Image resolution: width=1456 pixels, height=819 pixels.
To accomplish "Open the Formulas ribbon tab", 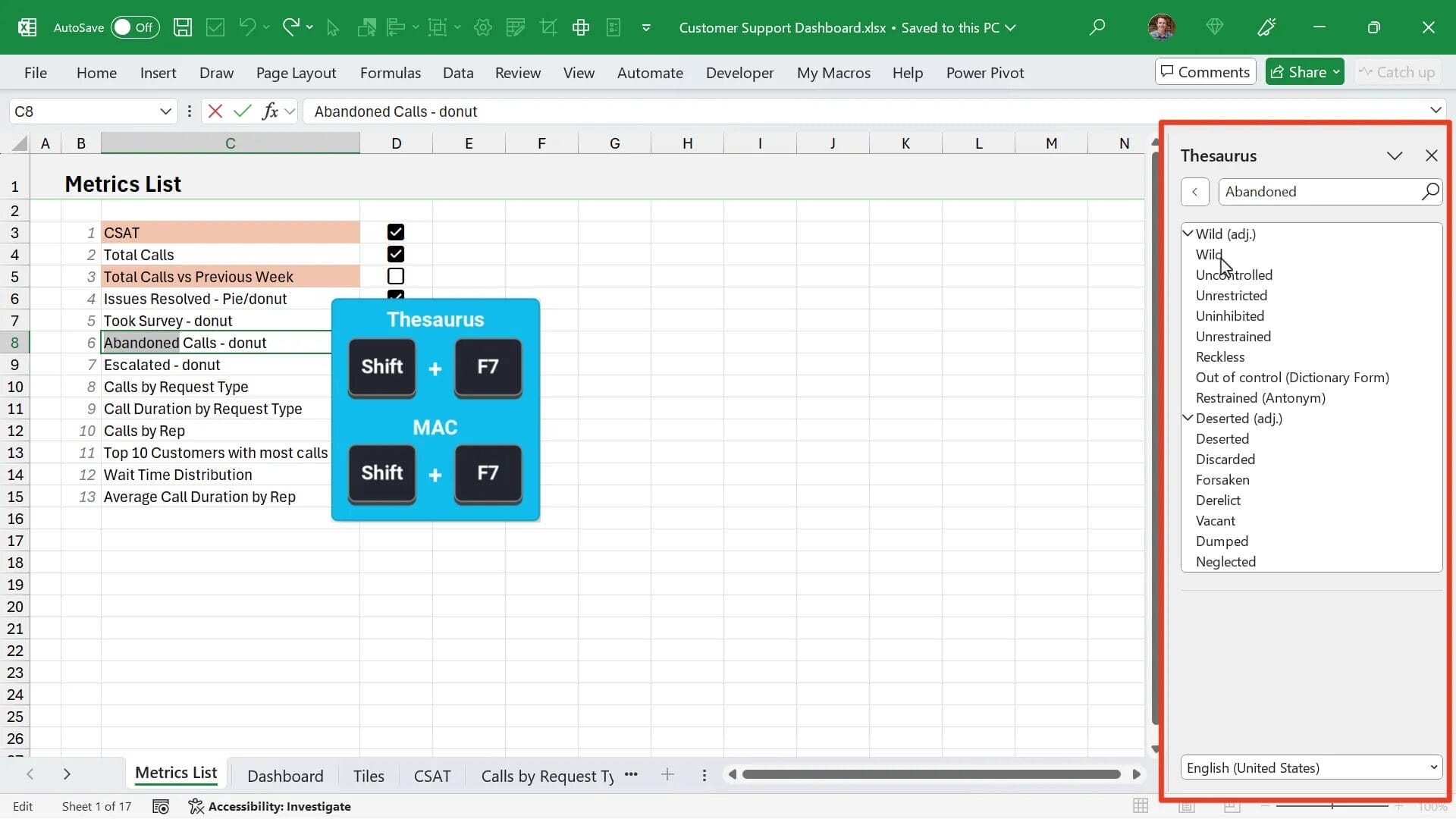I will tap(390, 72).
